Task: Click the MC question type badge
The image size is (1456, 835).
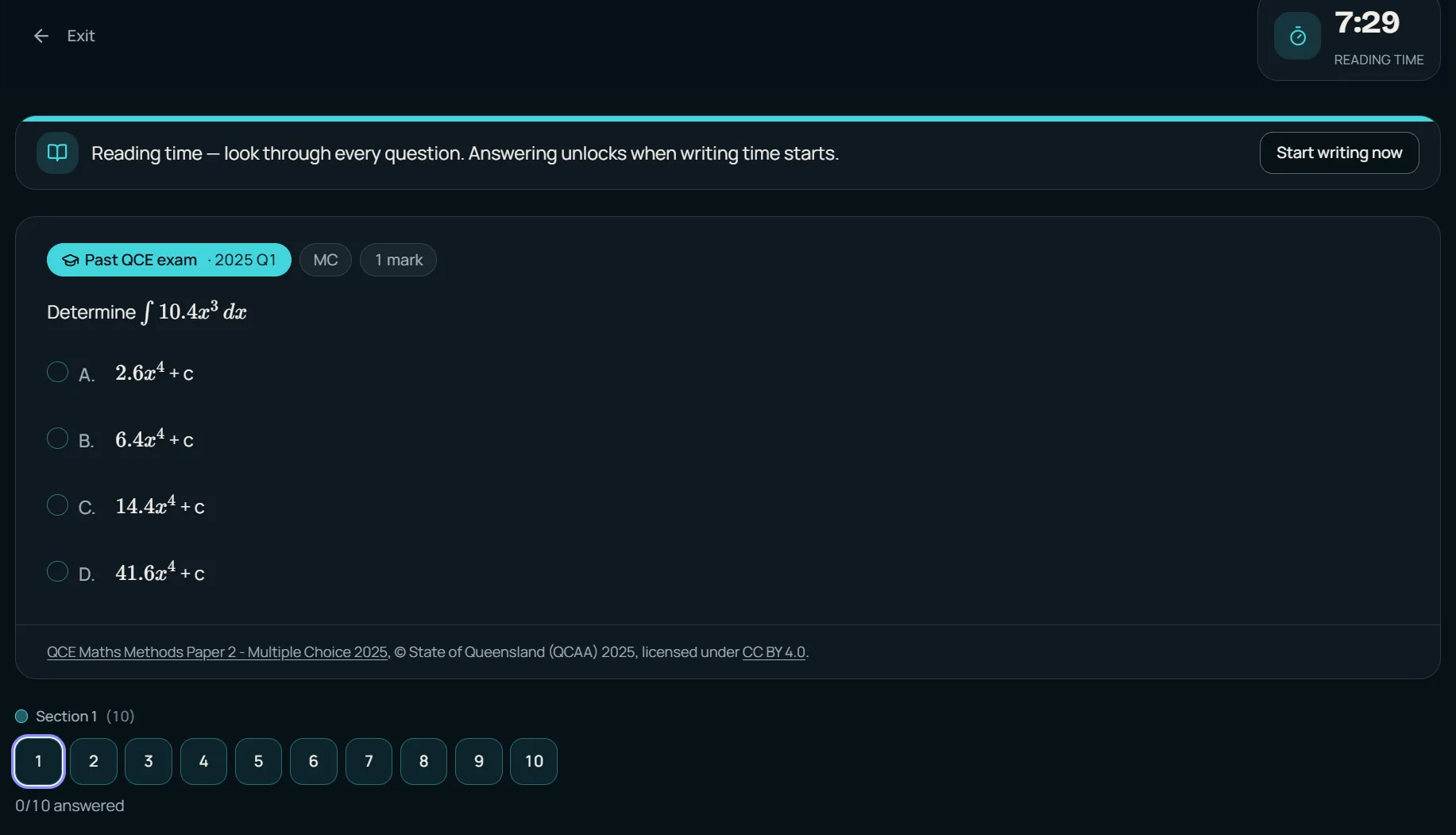Action: (326, 260)
